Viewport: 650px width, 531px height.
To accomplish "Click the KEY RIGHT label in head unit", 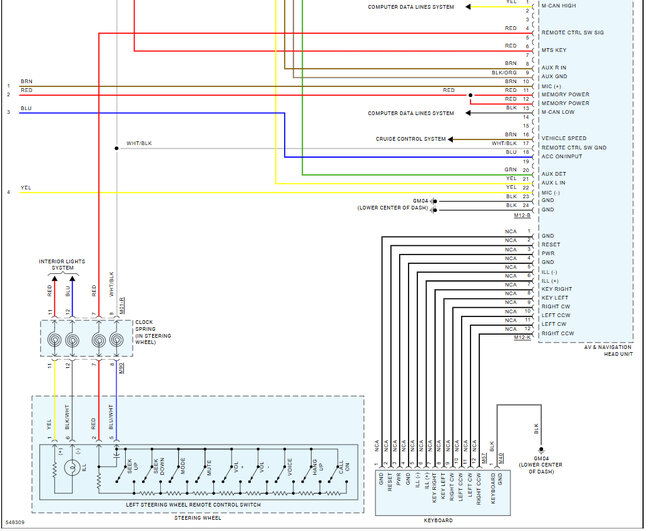I will [557, 289].
